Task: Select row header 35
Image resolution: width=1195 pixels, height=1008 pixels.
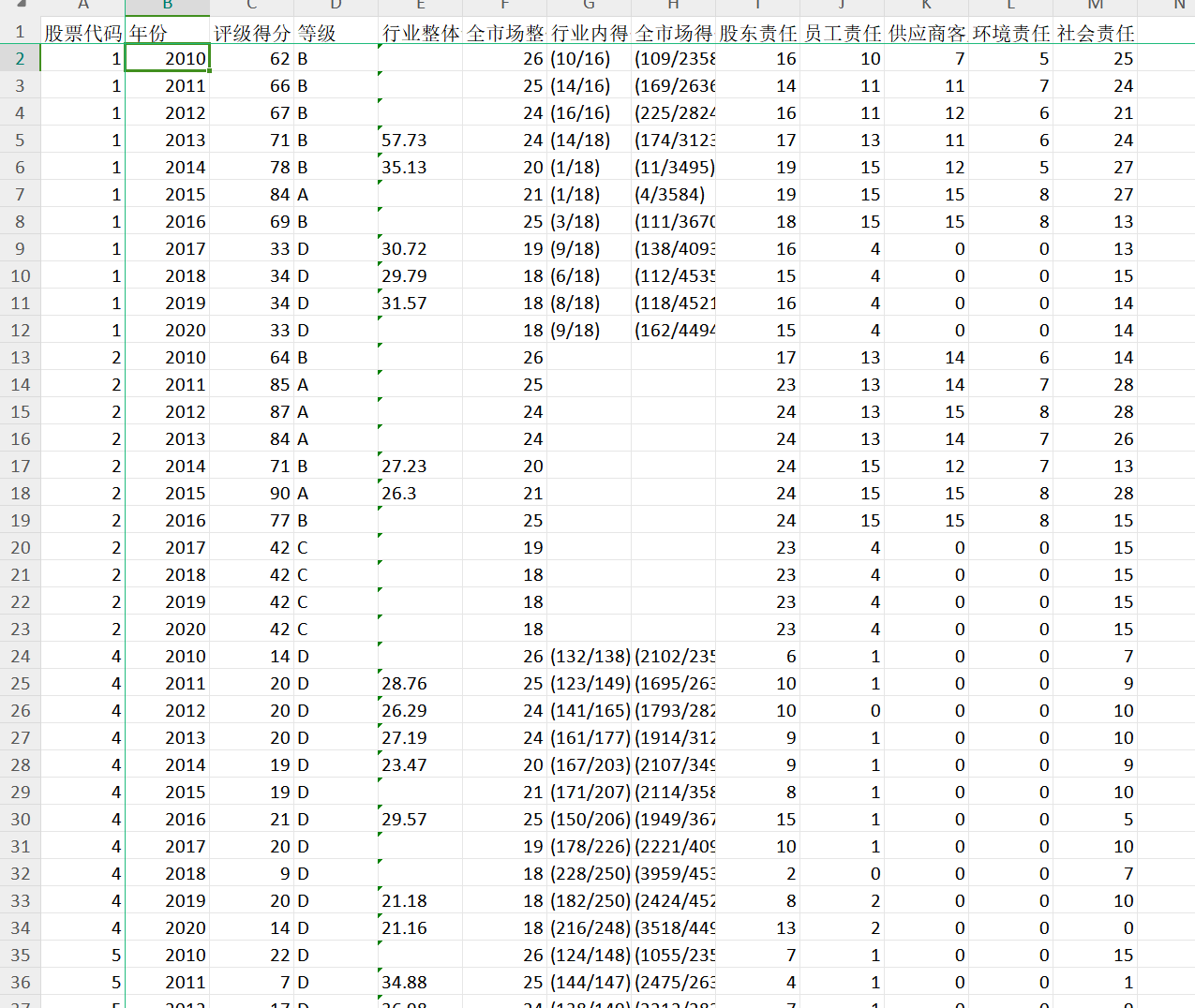Action: click(20, 955)
